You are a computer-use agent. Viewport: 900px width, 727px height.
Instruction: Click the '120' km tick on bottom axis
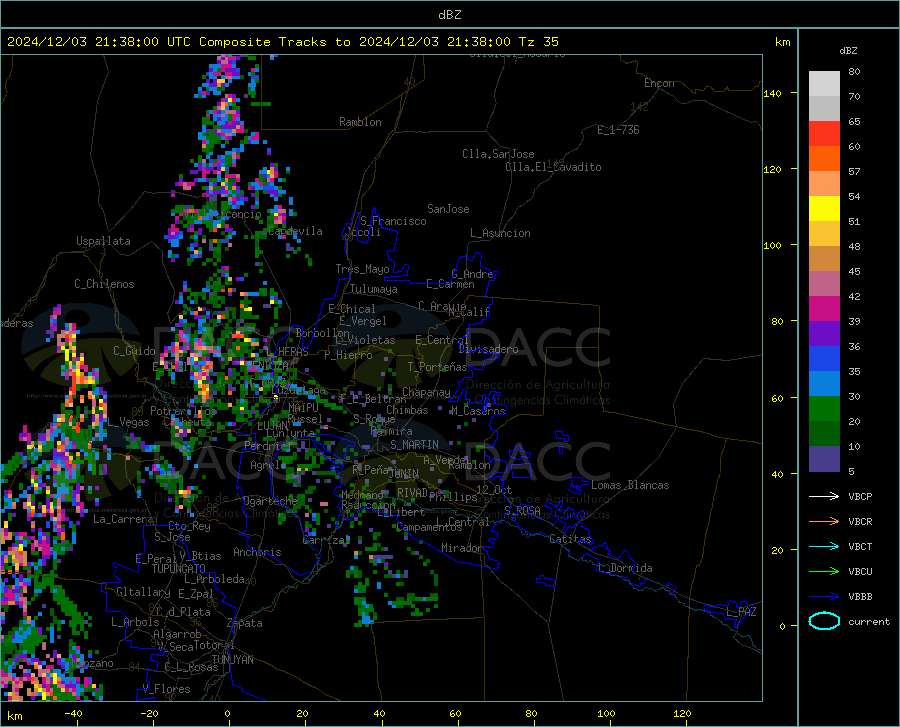pos(682,714)
